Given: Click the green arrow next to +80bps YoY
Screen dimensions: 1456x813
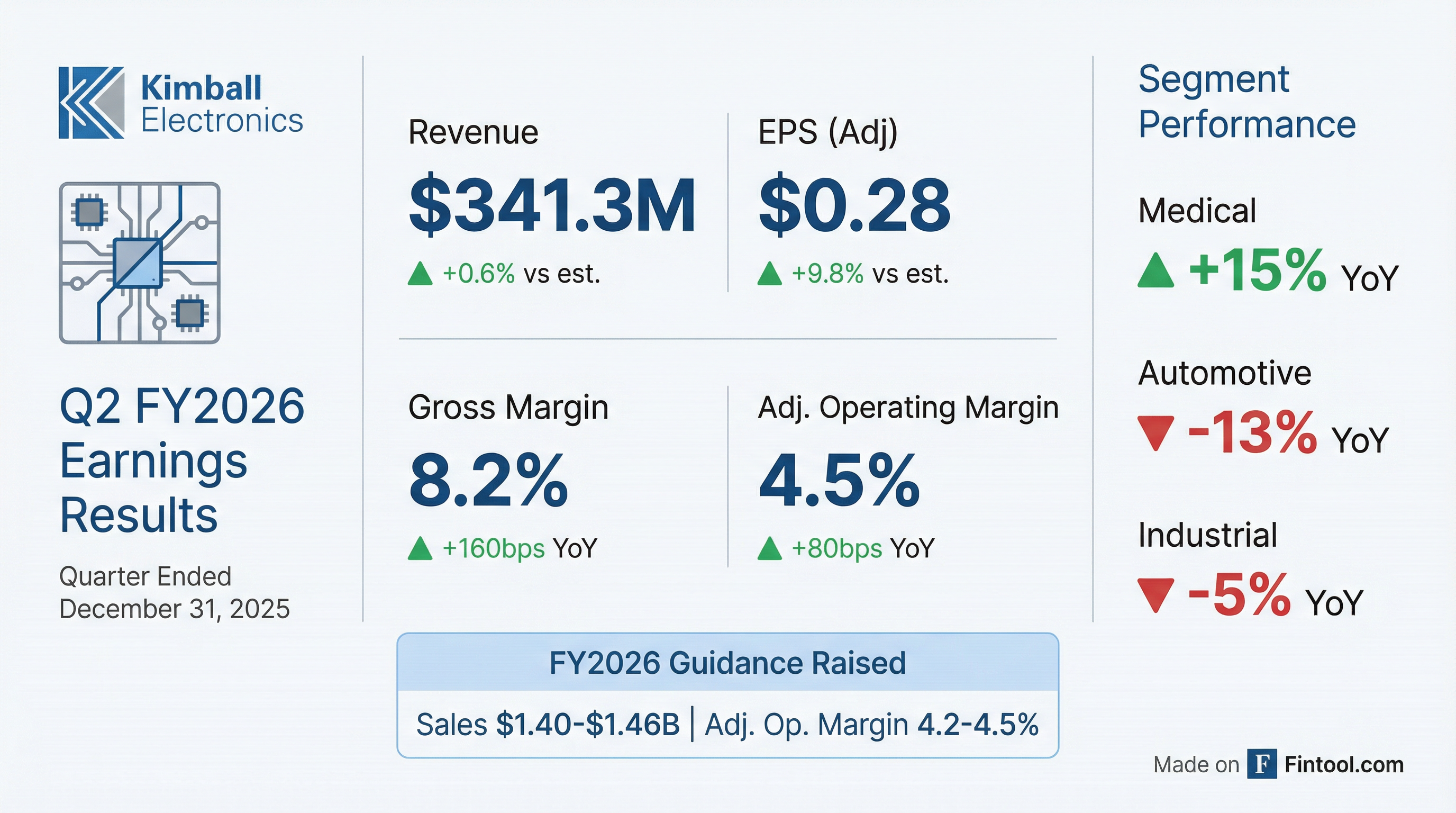Looking at the screenshot, I should coord(769,548).
